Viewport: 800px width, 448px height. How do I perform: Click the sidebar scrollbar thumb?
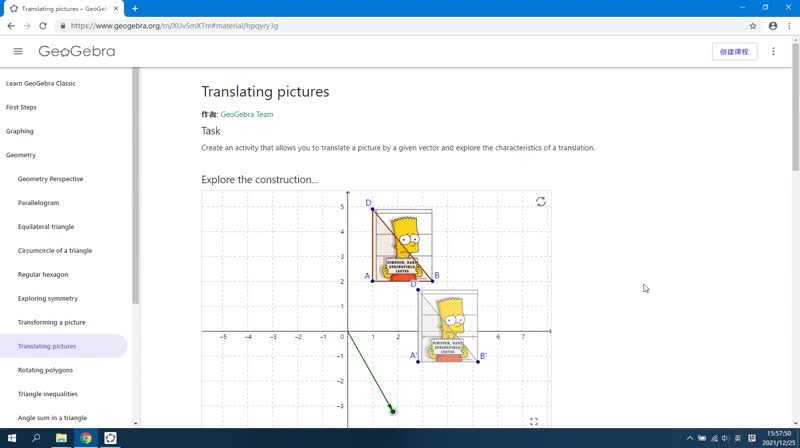136,186
